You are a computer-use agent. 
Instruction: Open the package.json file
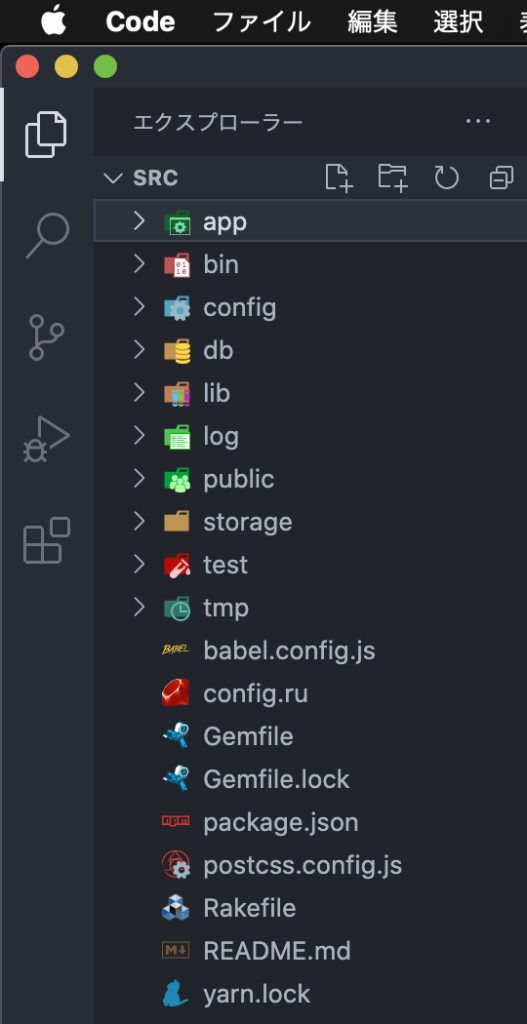310,822
